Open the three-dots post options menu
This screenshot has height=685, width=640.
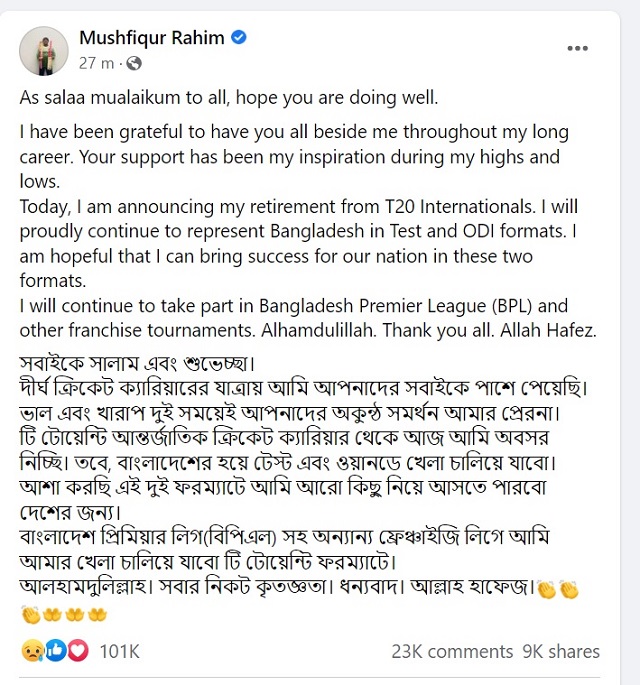(578, 48)
